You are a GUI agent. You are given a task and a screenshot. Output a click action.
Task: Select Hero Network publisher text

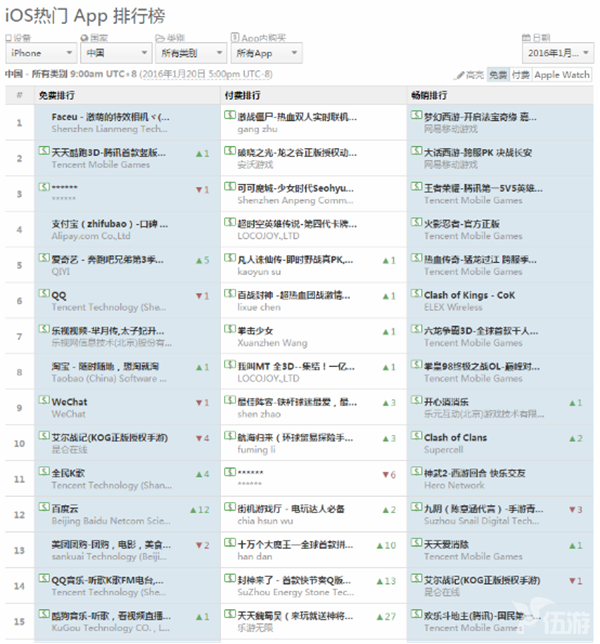pos(454,485)
